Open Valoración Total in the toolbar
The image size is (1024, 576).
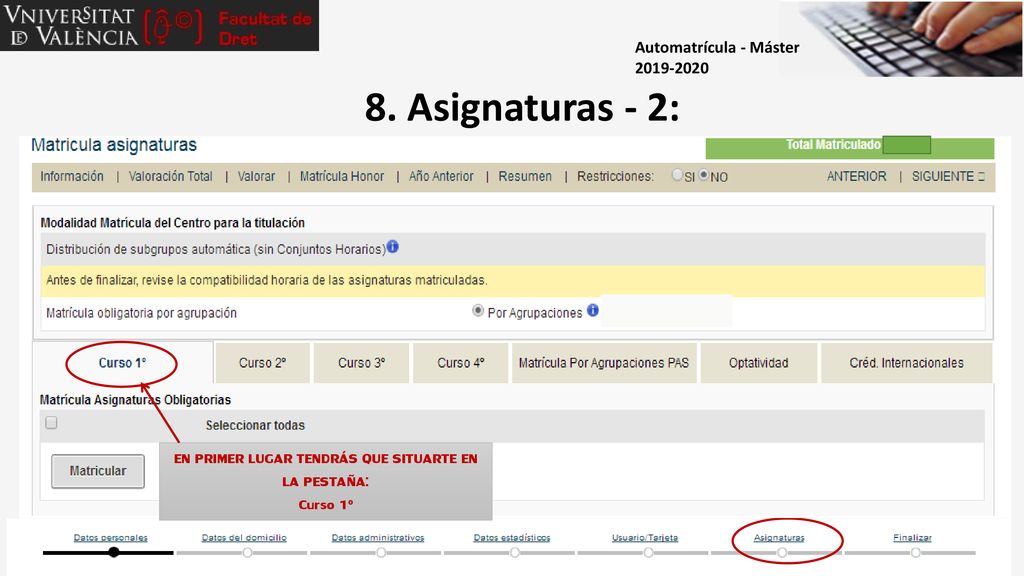click(170, 176)
